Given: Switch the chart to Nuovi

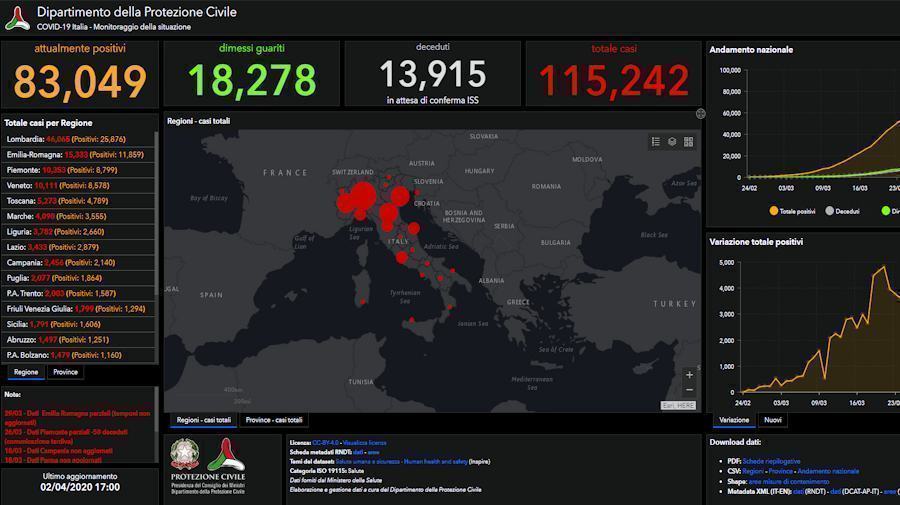Looking at the screenshot, I should coord(773,420).
